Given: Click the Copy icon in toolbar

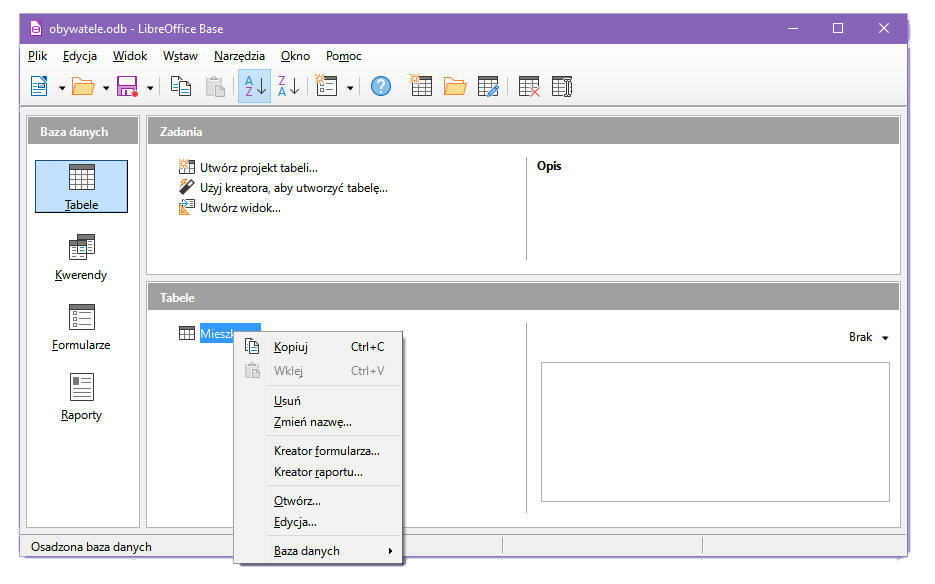Looking at the screenshot, I should click(x=181, y=87).
